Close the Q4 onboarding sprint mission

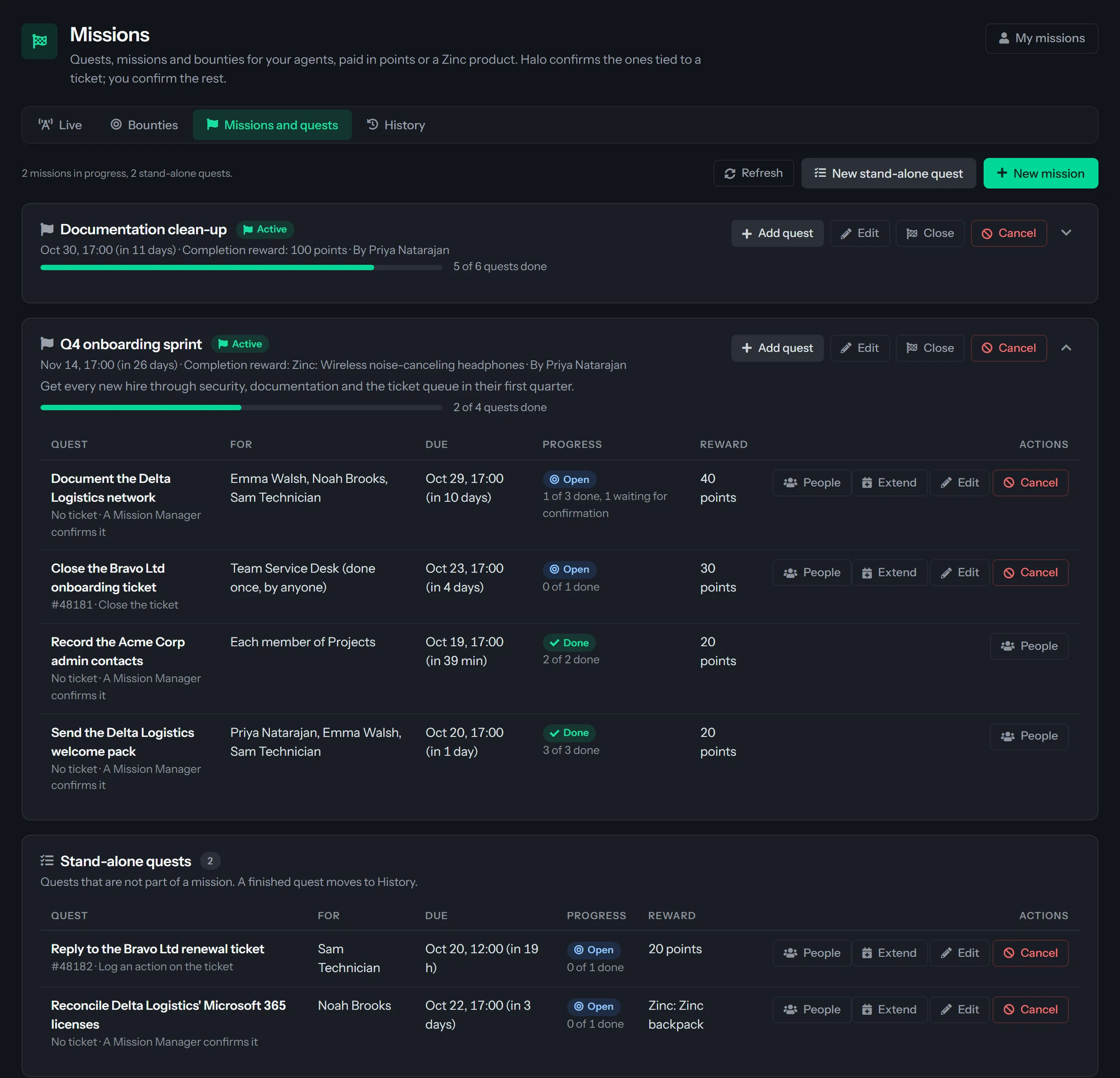pos(930,348)
